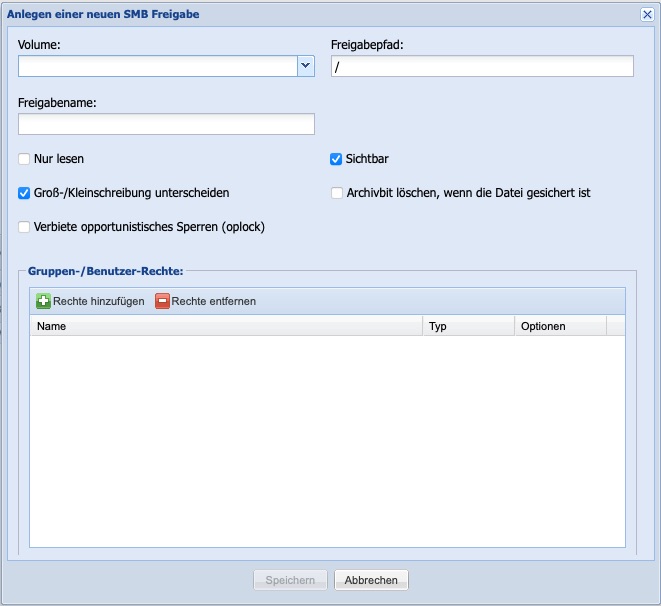661x606 pixels.
Task: Close the SMB Freigabe dialog with X
Action: coord(647,14)
